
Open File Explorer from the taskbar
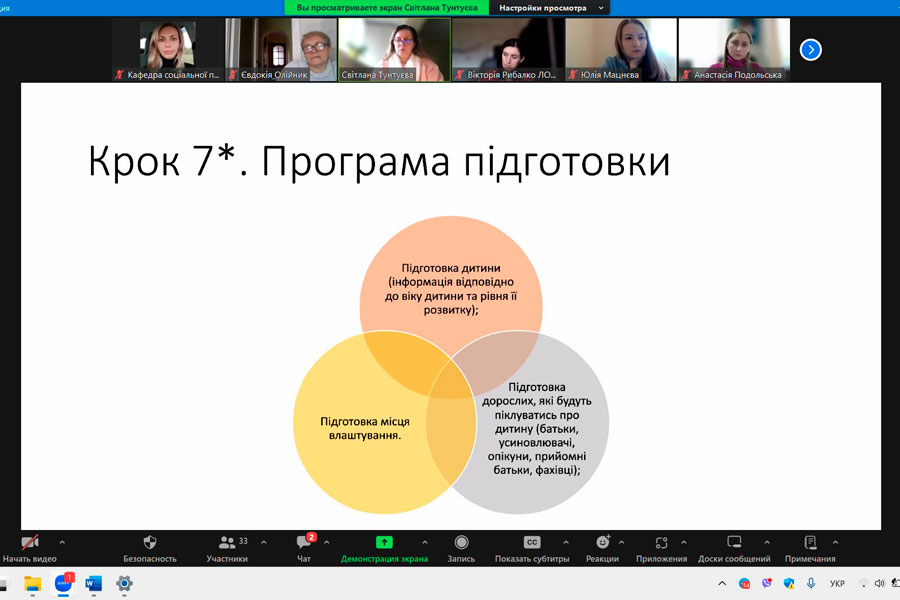pyautogui.click(x=33, y=584)
